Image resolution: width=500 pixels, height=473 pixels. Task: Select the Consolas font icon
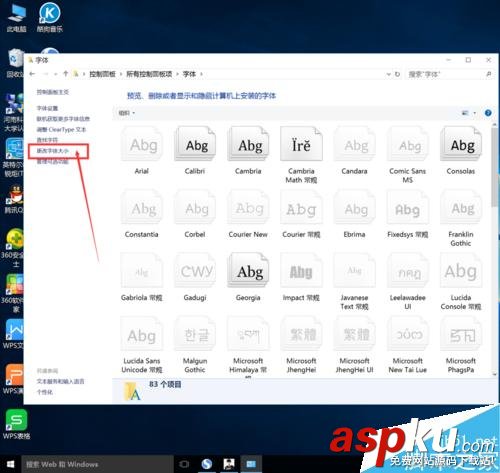(461, 144)
